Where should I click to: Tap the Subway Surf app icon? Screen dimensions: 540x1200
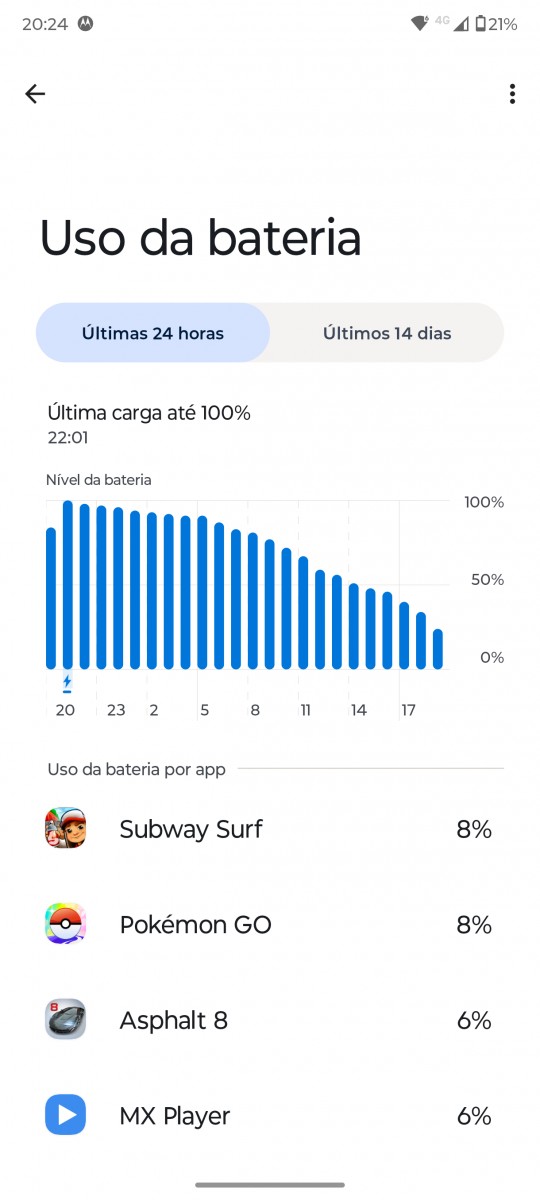click(66, 828)
